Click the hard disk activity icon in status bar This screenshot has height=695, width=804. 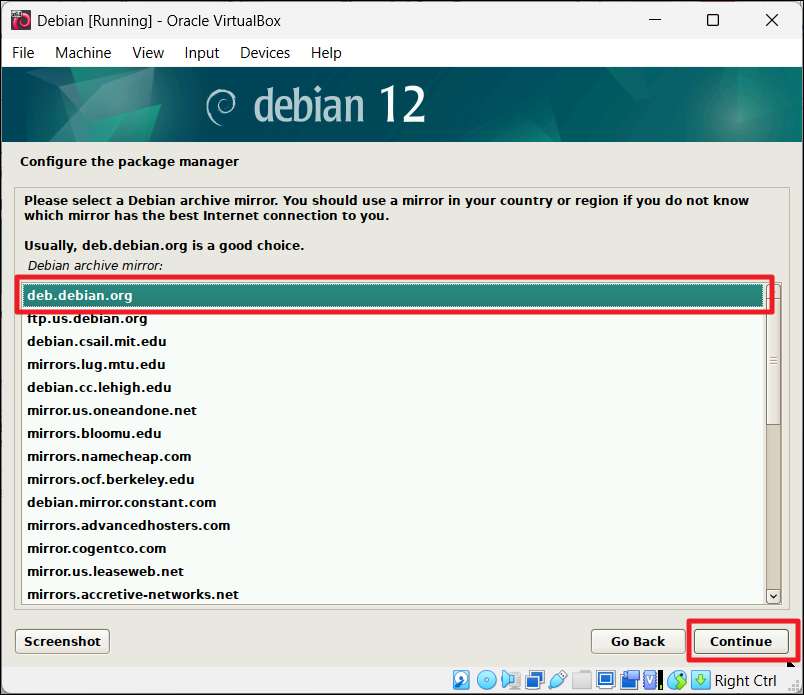tap(461, 681)
